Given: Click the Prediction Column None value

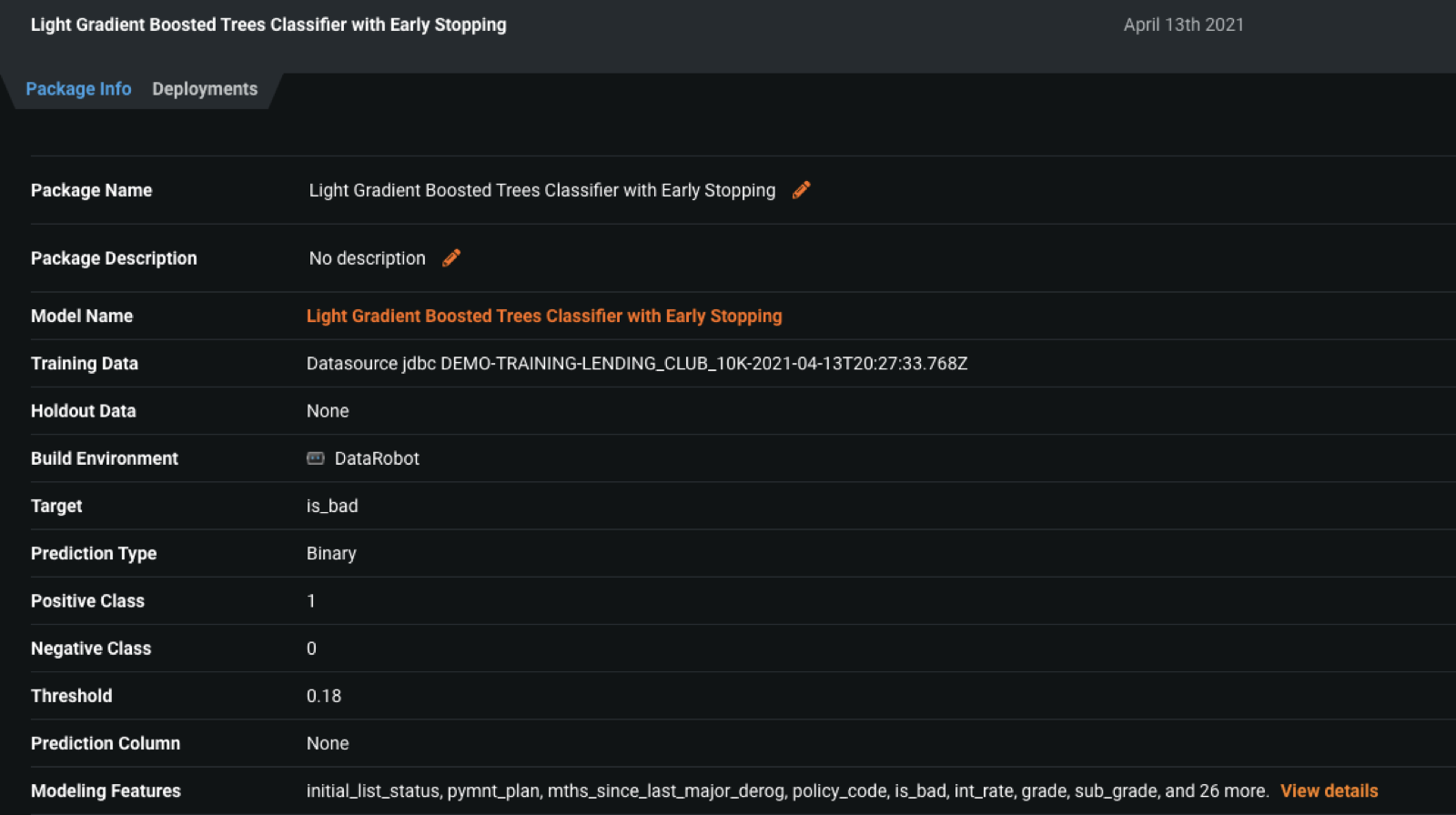Looking at the screenshot, I should tap(328, 743).
